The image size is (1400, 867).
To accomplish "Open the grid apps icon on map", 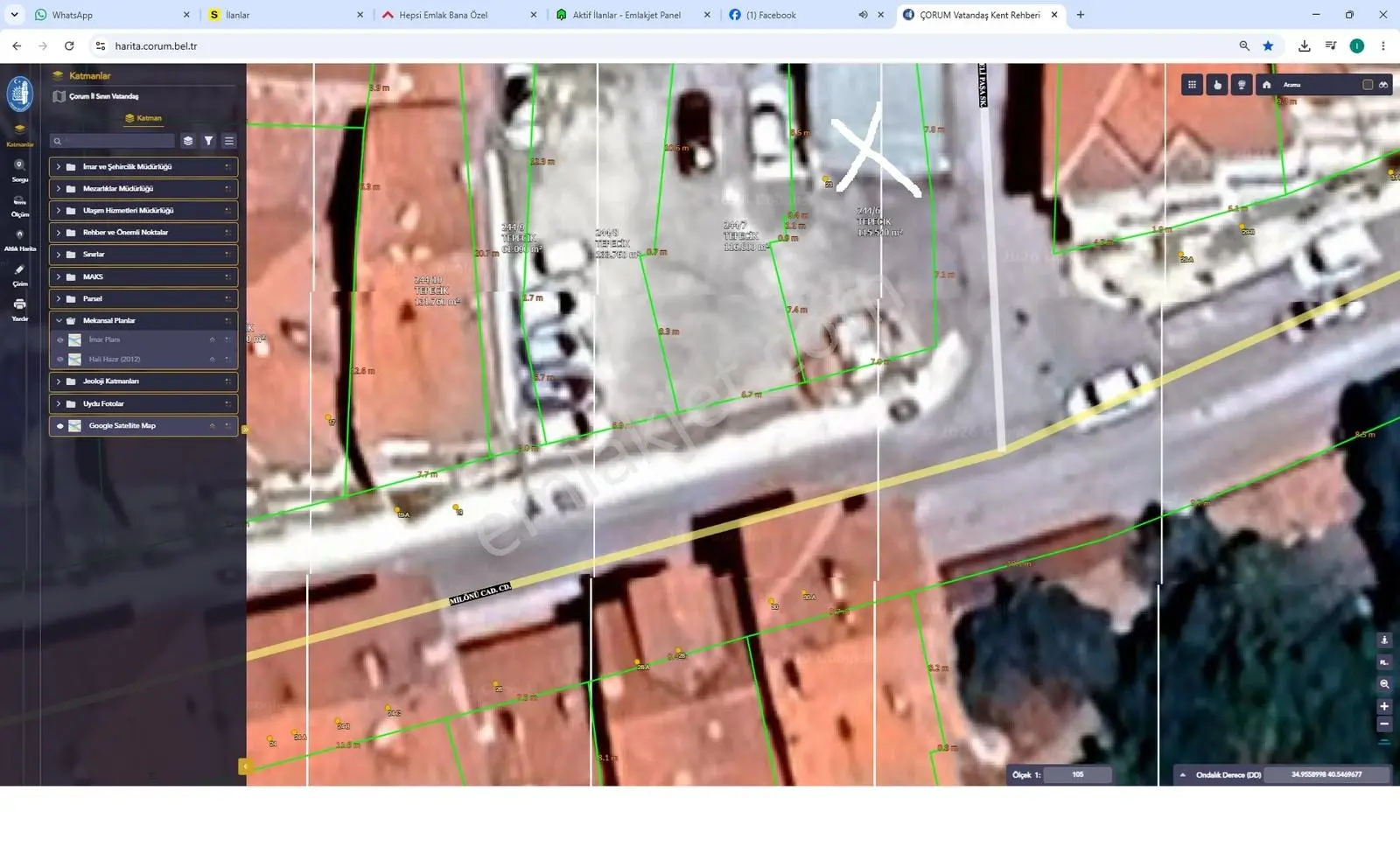I will [x=1192, y=85].
